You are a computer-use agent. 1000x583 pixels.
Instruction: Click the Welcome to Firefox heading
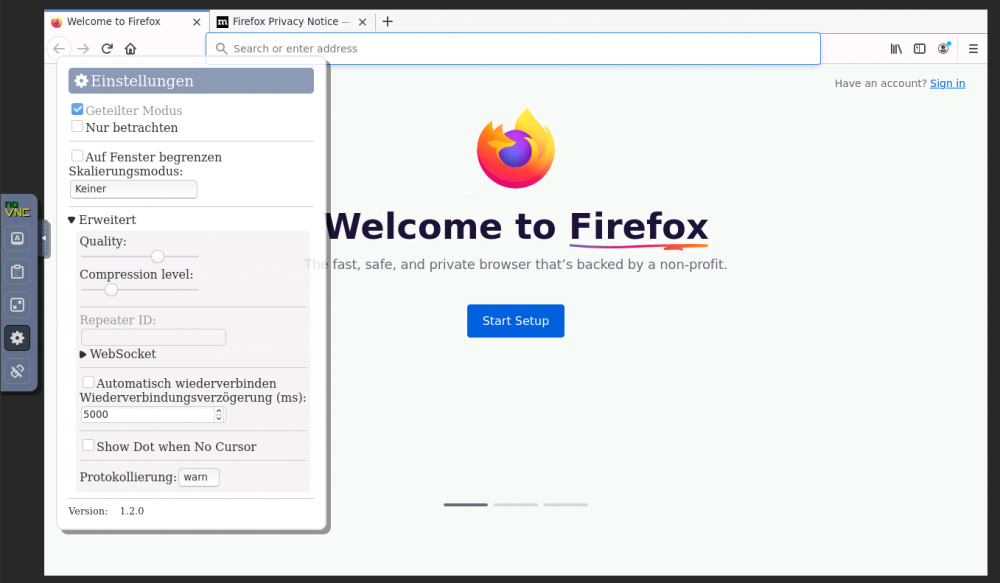pyautogui.click(x=517, y=226)
